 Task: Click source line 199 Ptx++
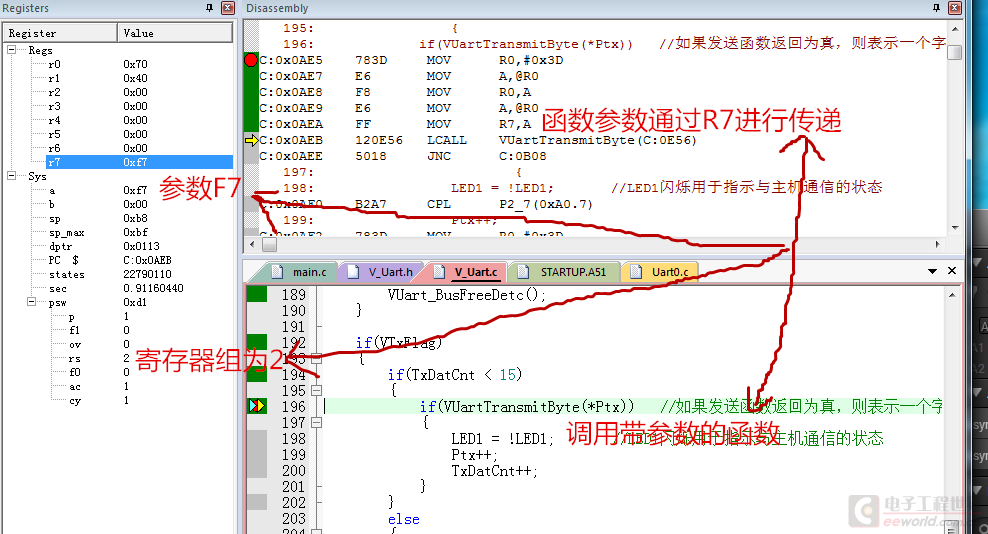coord(474,455)
